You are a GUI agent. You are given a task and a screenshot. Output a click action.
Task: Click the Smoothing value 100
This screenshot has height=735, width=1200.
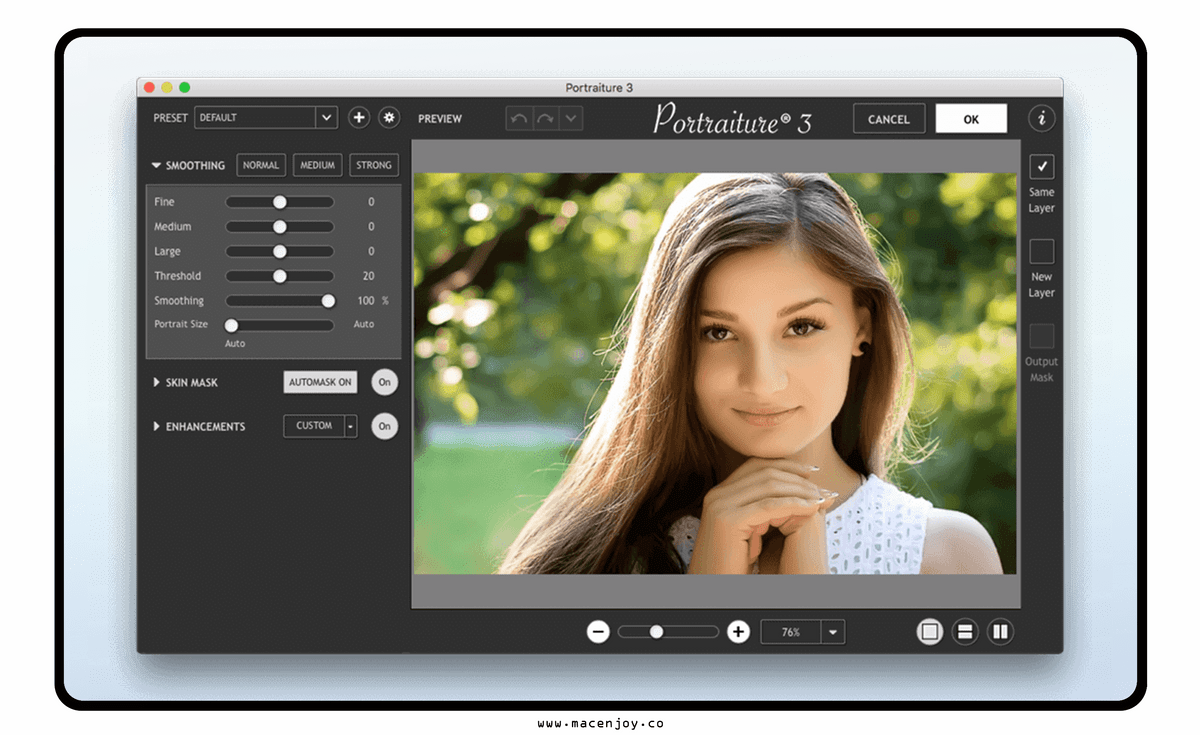click(366, 301)
